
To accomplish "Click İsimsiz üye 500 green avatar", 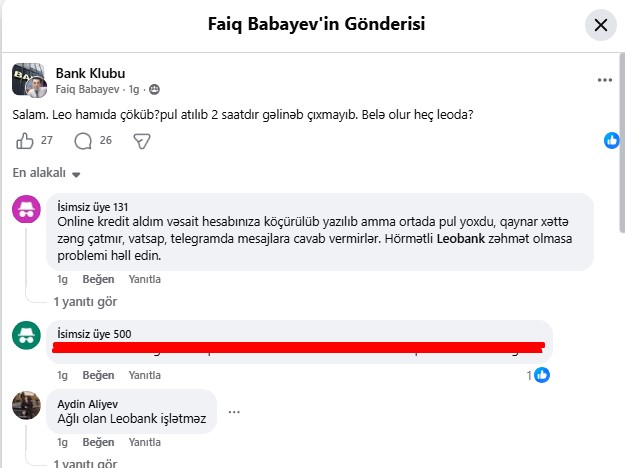I will coord(26,335).
